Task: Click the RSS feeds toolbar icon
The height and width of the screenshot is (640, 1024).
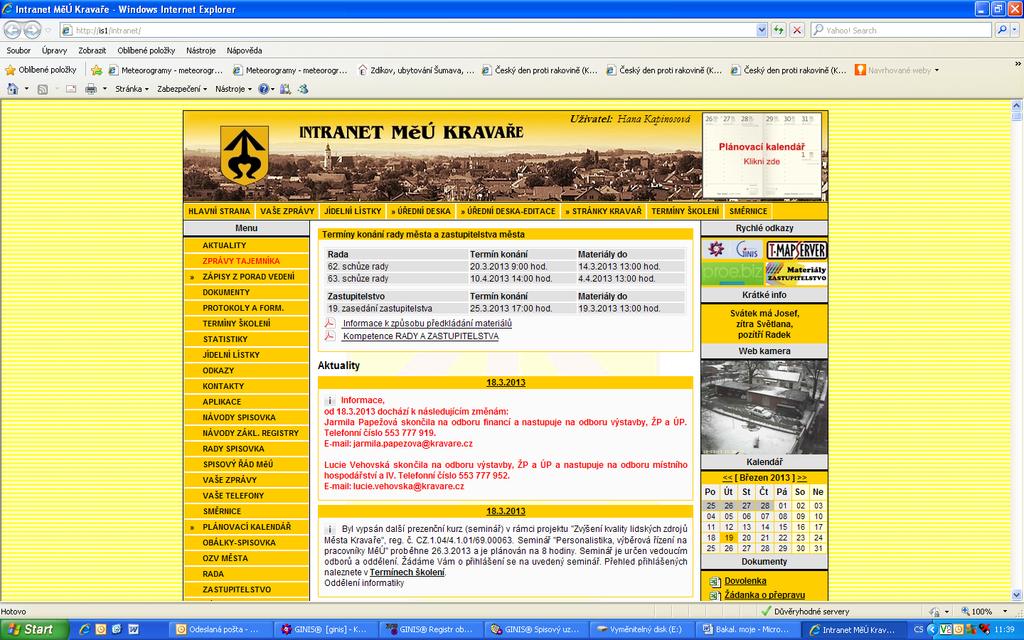Action: tap(42, 89)
